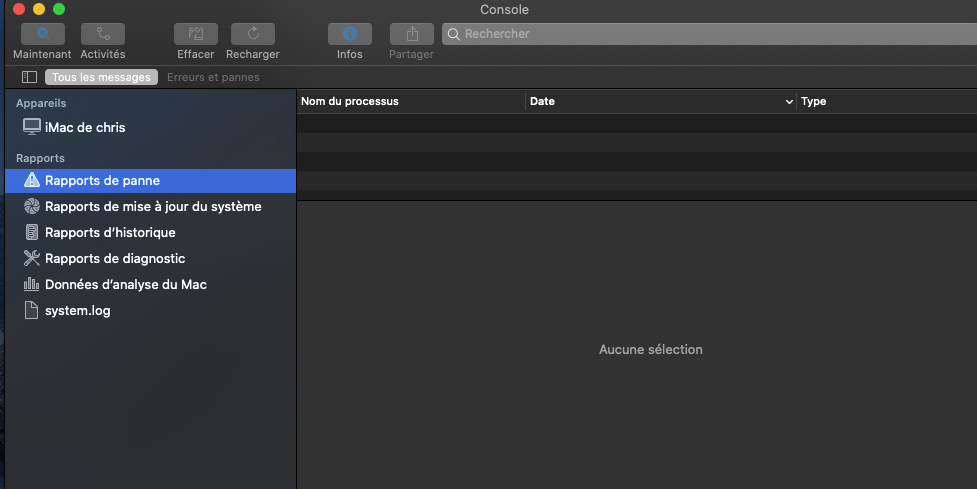Reload with the Recharger icon
This screenshot has width=977, height=489.
[x=253, y=34]
